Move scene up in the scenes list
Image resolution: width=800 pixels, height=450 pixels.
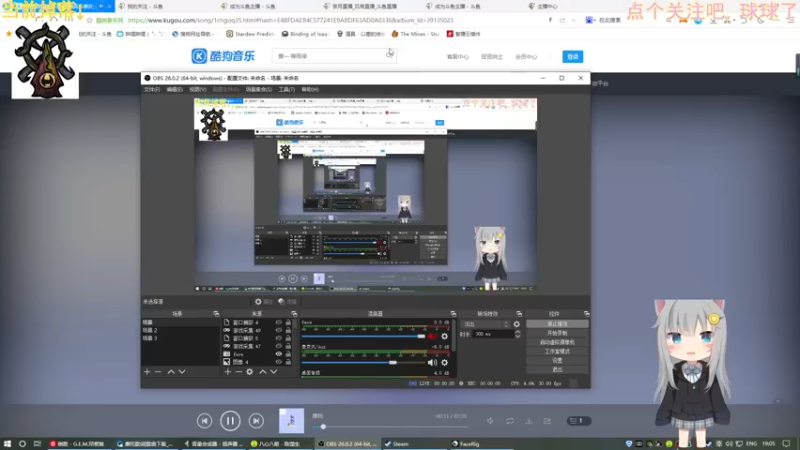(171, 372)
